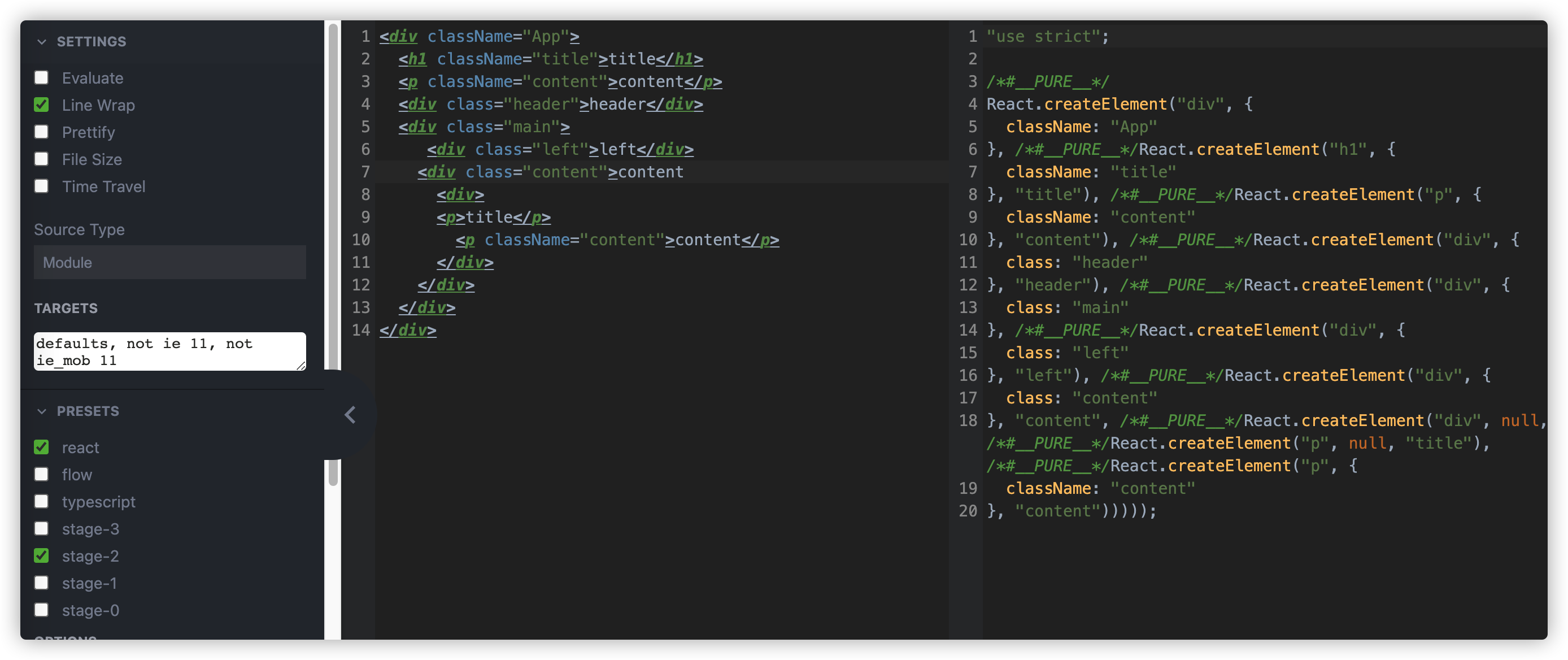1568x660 pixels.
Task: Check the stage-1 preset
Action: 41,583
